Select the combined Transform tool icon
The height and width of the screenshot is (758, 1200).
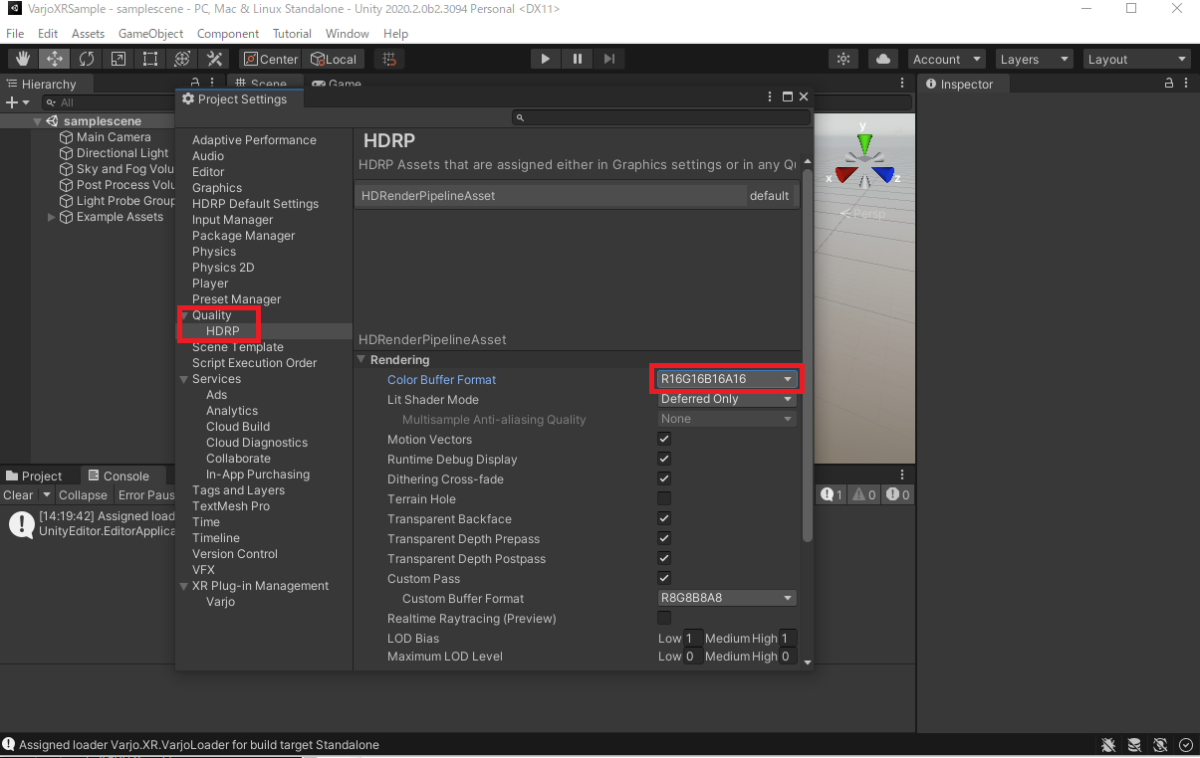coord(182,59)
